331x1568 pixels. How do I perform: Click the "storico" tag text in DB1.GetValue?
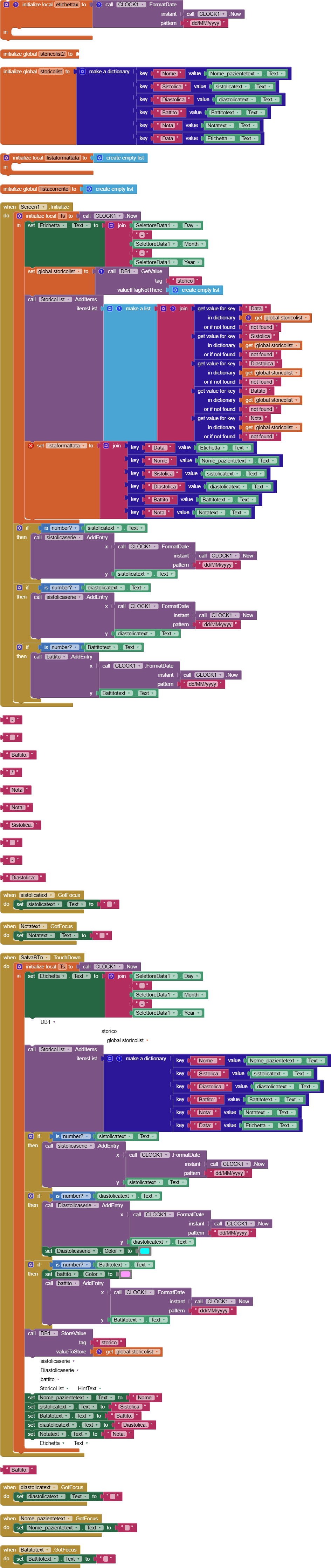coord(184,281)
